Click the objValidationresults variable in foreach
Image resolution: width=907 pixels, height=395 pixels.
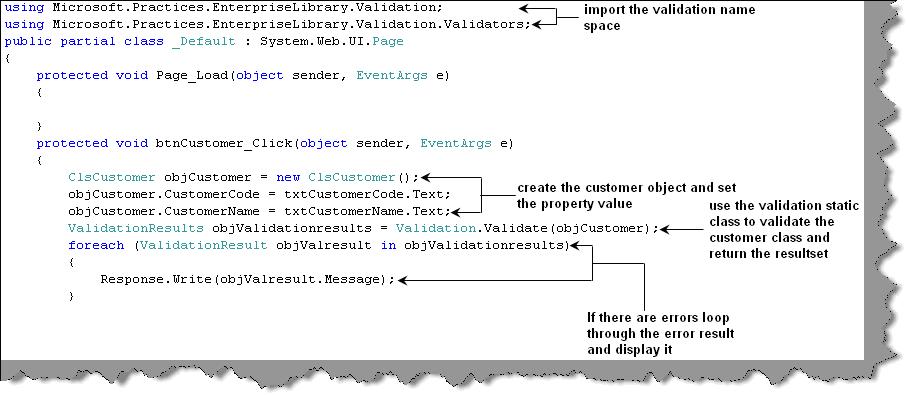tap(483, 245)
